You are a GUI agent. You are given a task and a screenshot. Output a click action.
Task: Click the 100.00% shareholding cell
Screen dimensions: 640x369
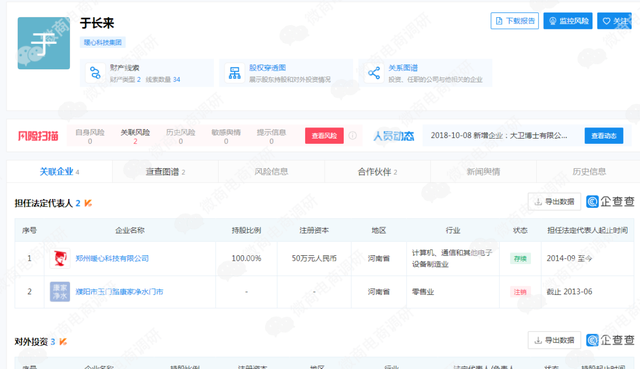247,258
